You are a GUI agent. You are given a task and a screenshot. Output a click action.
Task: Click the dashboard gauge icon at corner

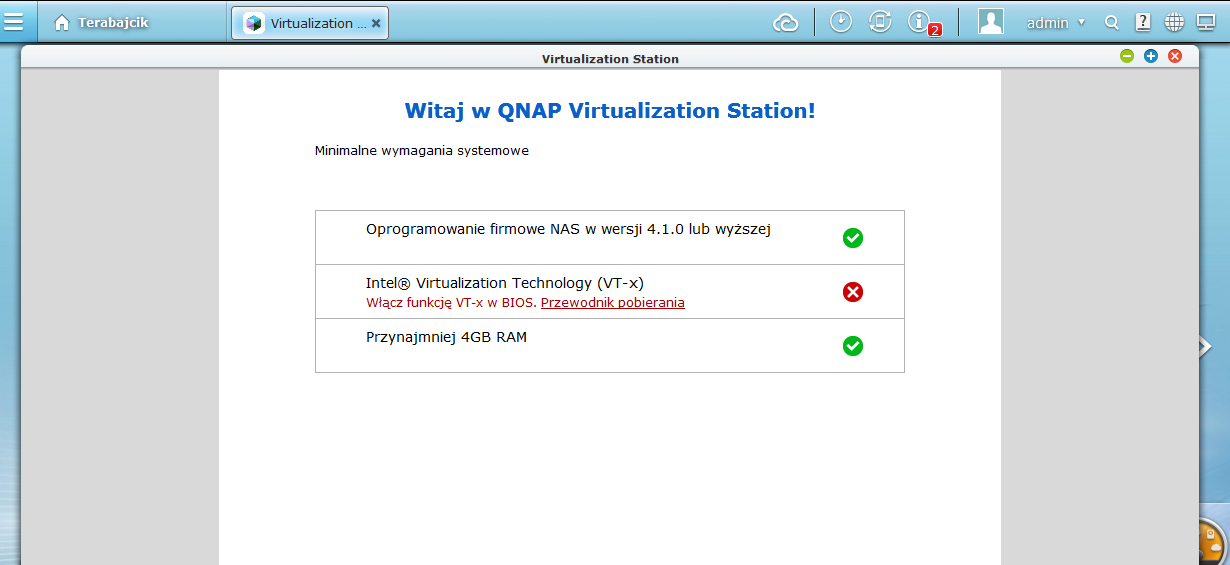tap(1213, 543)
